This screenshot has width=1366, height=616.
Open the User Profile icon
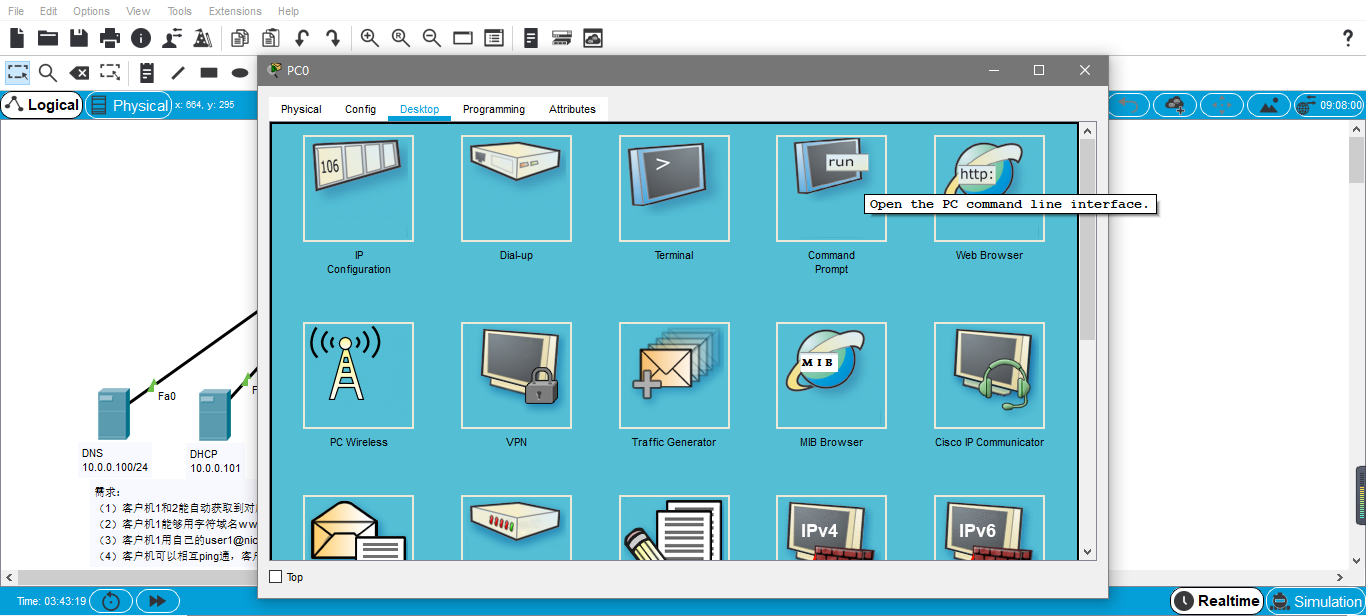tap(172, 38)
